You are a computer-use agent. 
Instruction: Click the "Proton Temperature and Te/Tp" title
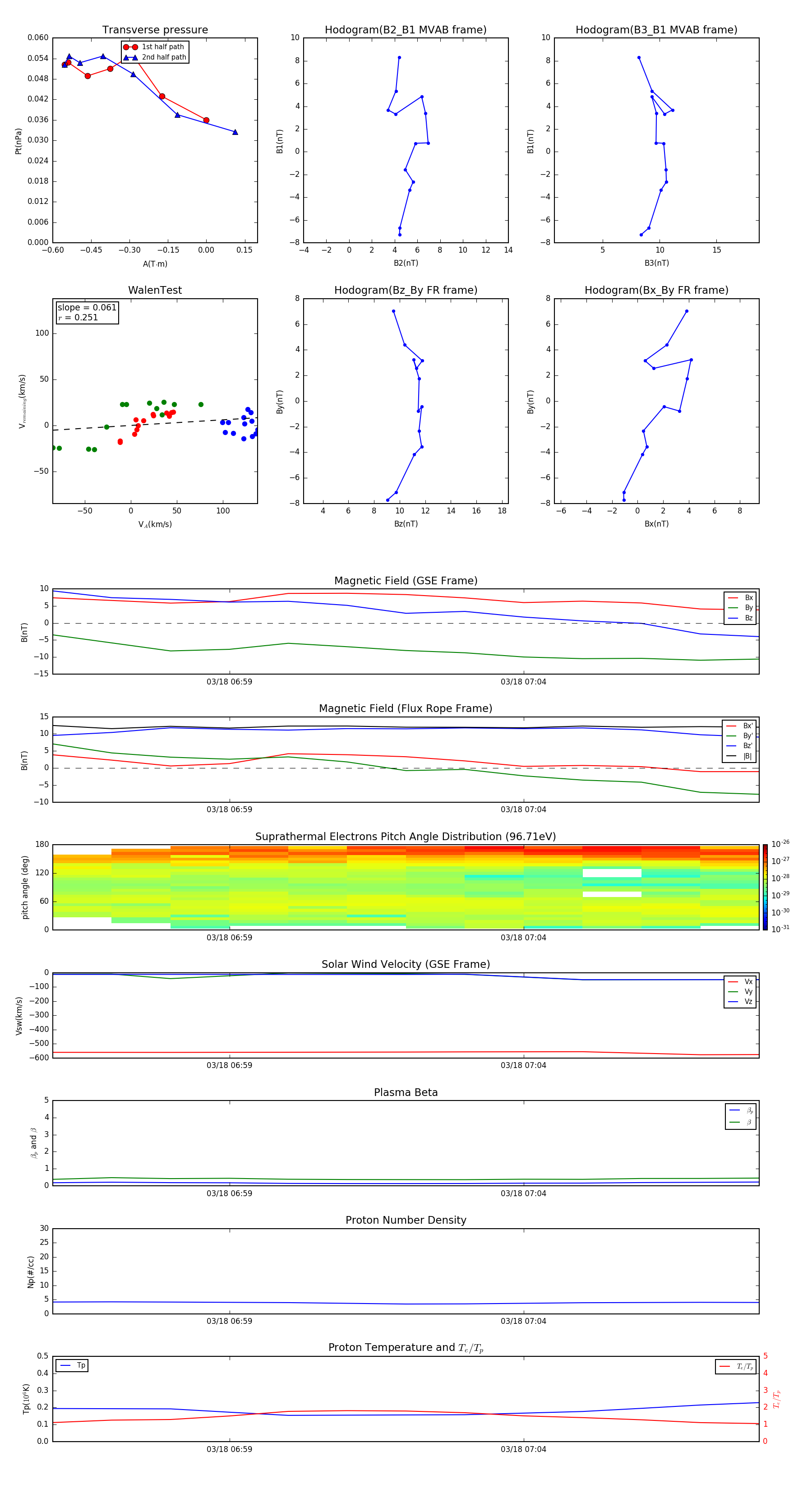point(406,1348)
